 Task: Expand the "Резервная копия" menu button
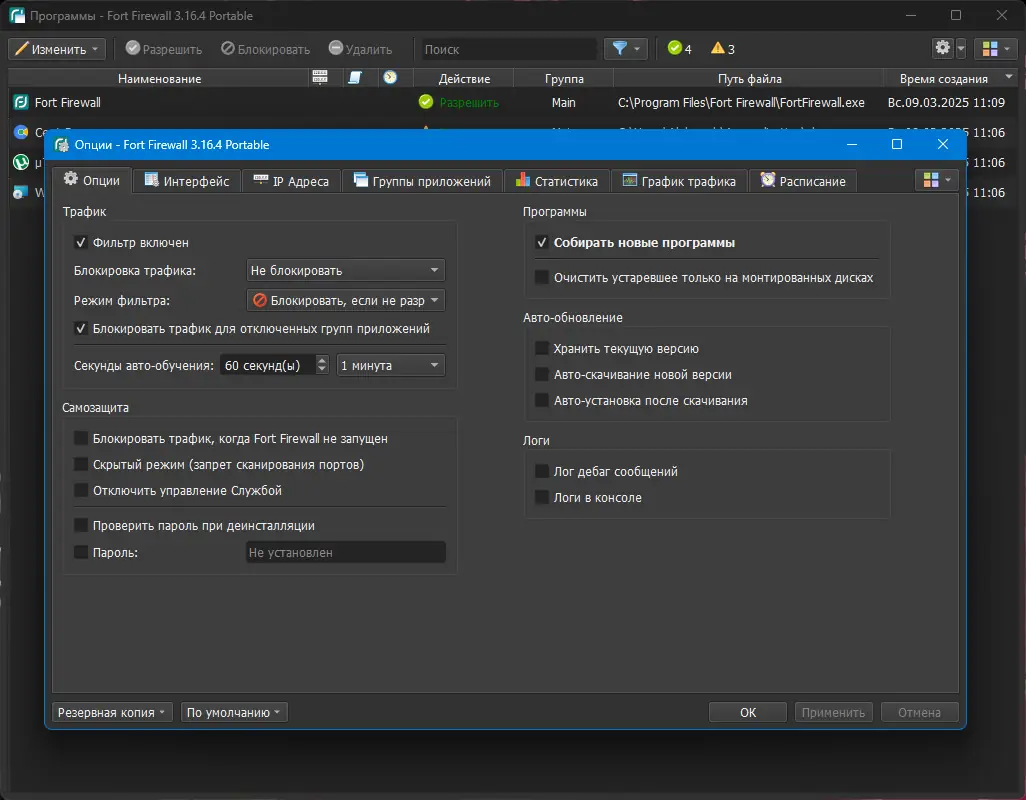111,712
